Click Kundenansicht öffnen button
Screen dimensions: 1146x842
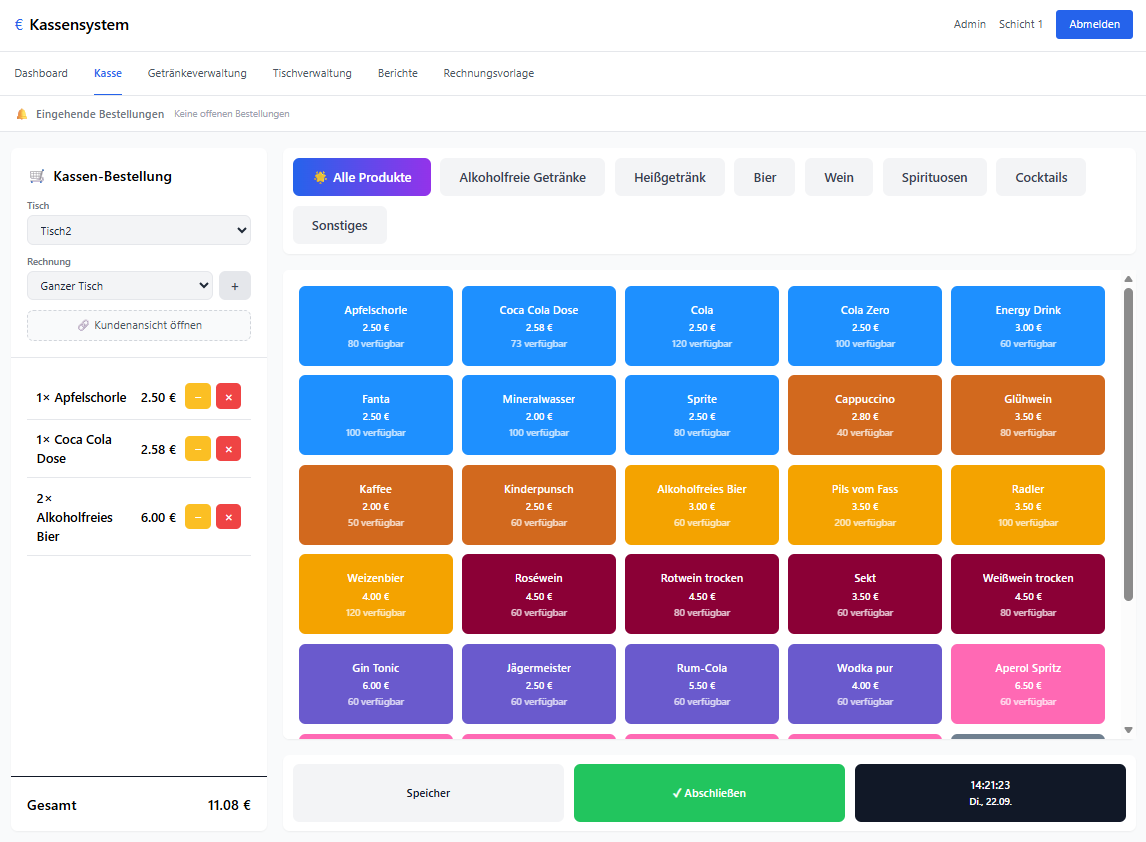click(139, 325)
